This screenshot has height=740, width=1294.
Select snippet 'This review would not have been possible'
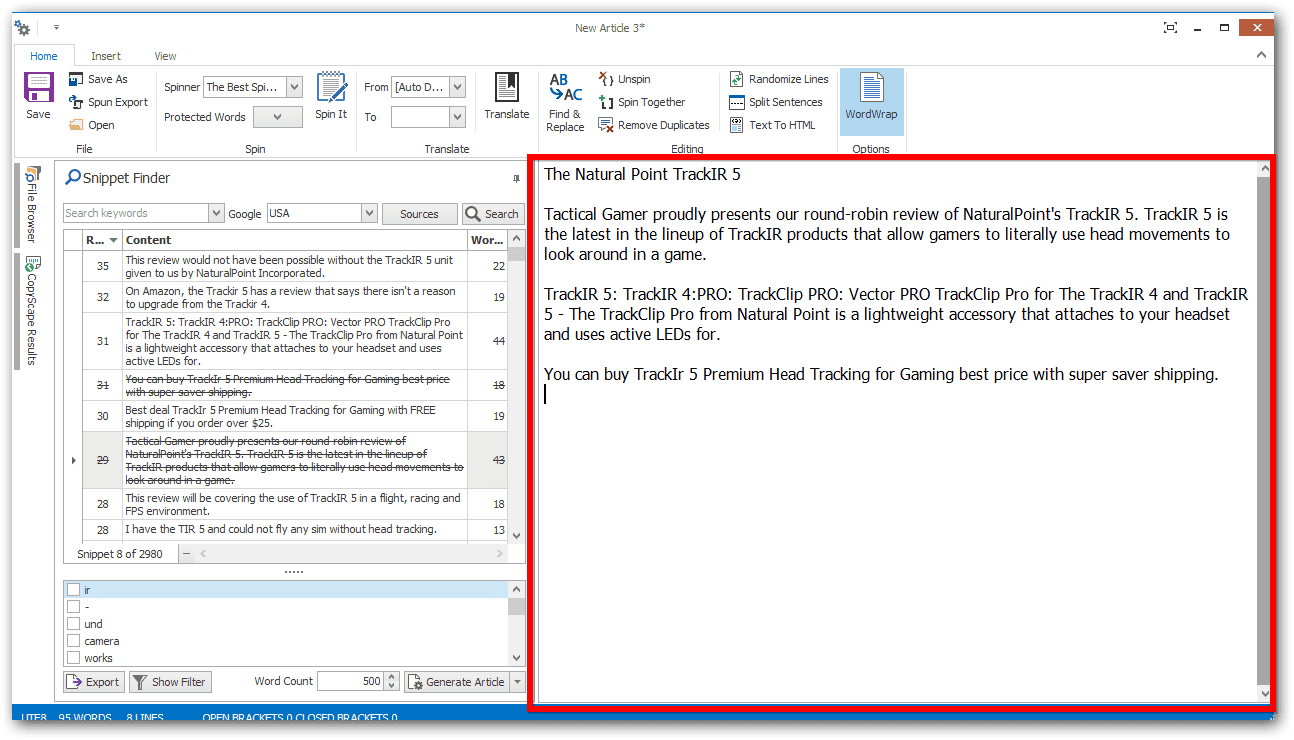click(295, 266)
